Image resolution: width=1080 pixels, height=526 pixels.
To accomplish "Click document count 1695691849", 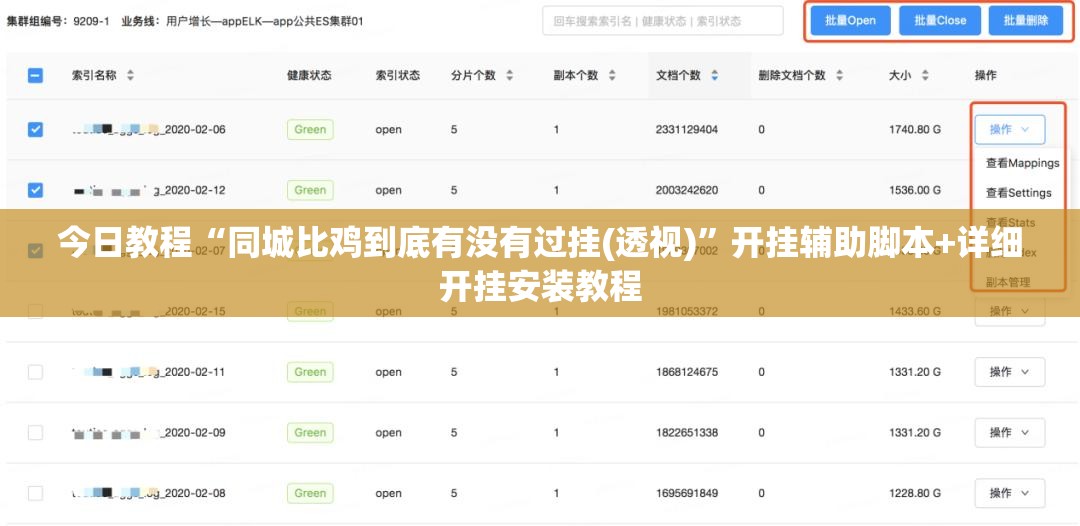I will 687,493.
